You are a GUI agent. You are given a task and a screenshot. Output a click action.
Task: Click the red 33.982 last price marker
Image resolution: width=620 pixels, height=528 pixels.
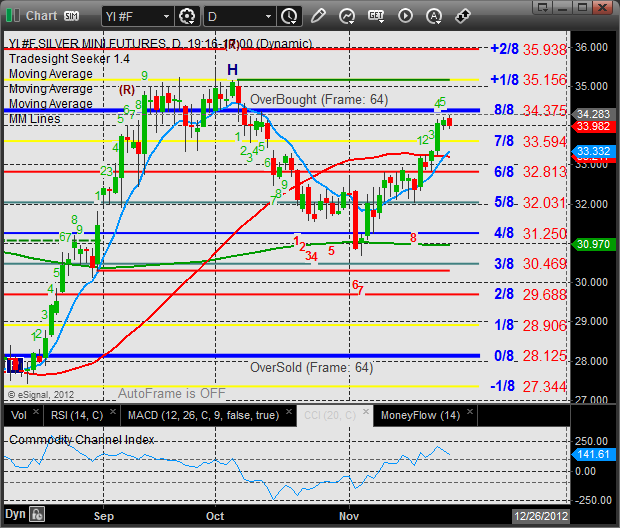tap(594, 127)
